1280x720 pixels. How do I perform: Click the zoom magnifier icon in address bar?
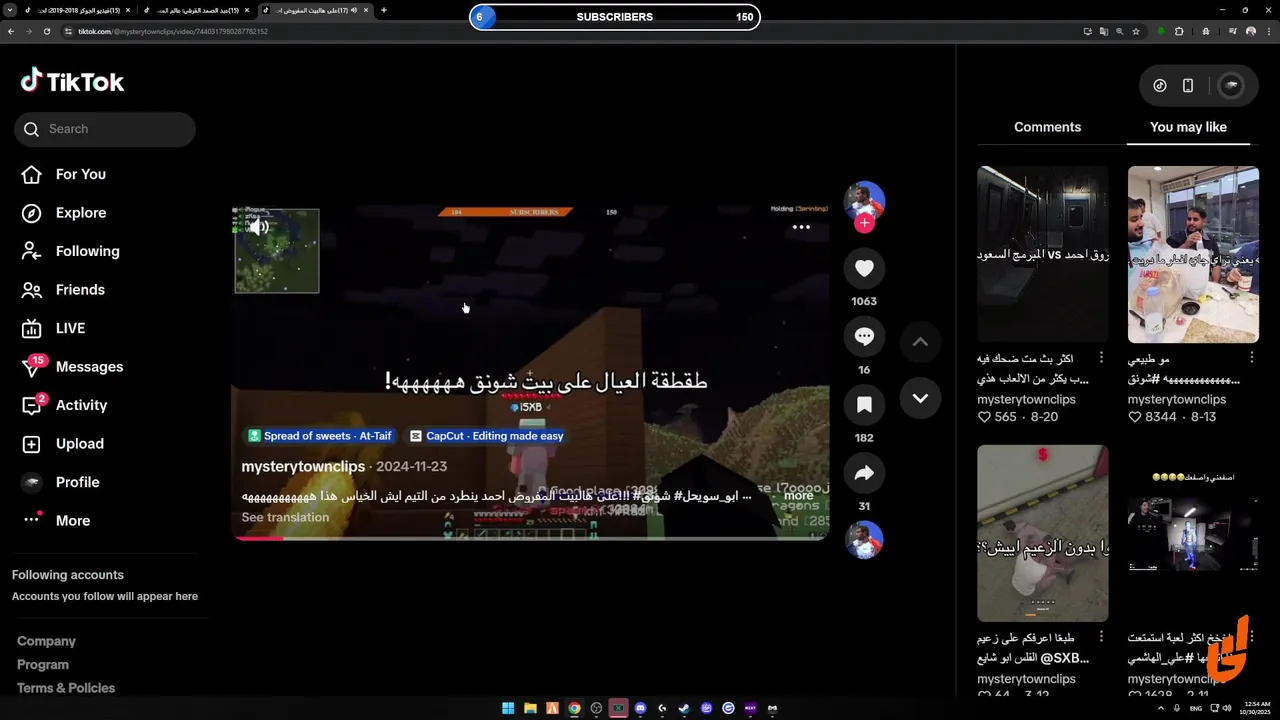coord(1120,31)
